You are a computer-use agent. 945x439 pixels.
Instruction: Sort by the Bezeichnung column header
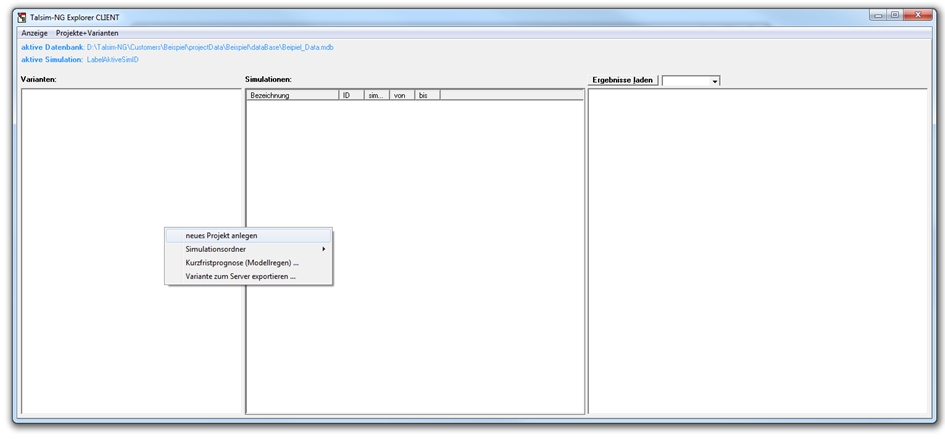(291, 95)
